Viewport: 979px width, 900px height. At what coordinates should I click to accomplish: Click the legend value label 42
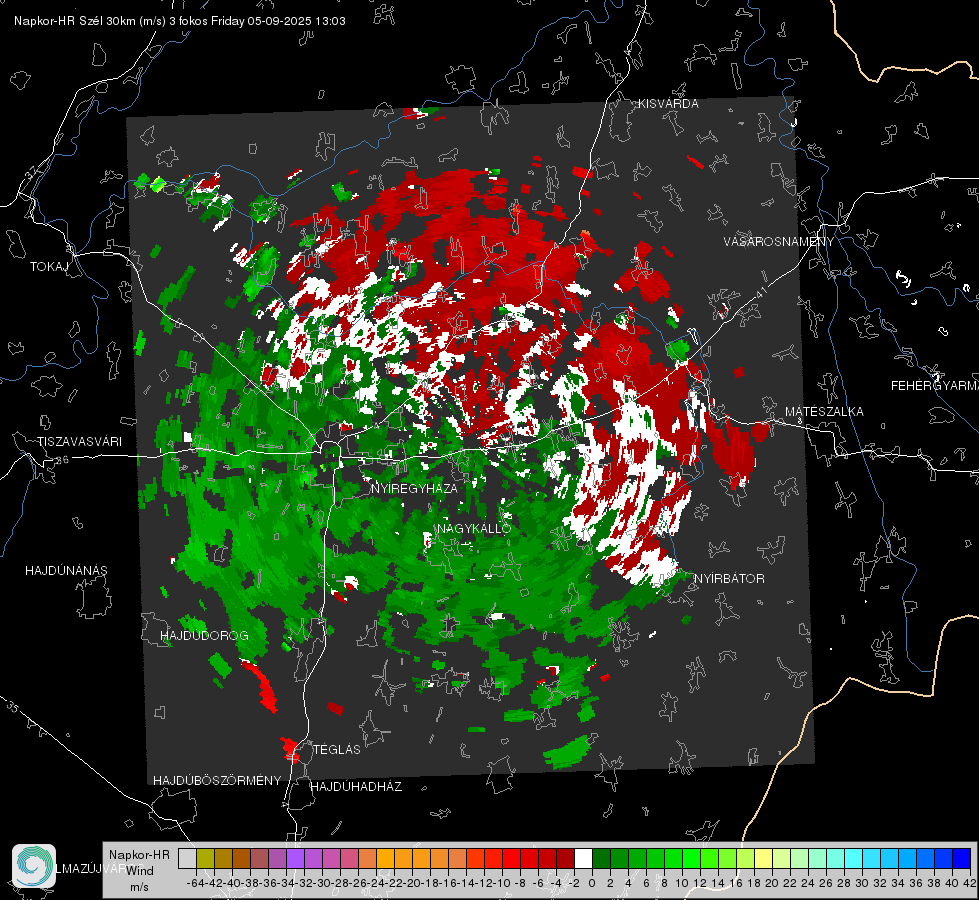(970, 883)
